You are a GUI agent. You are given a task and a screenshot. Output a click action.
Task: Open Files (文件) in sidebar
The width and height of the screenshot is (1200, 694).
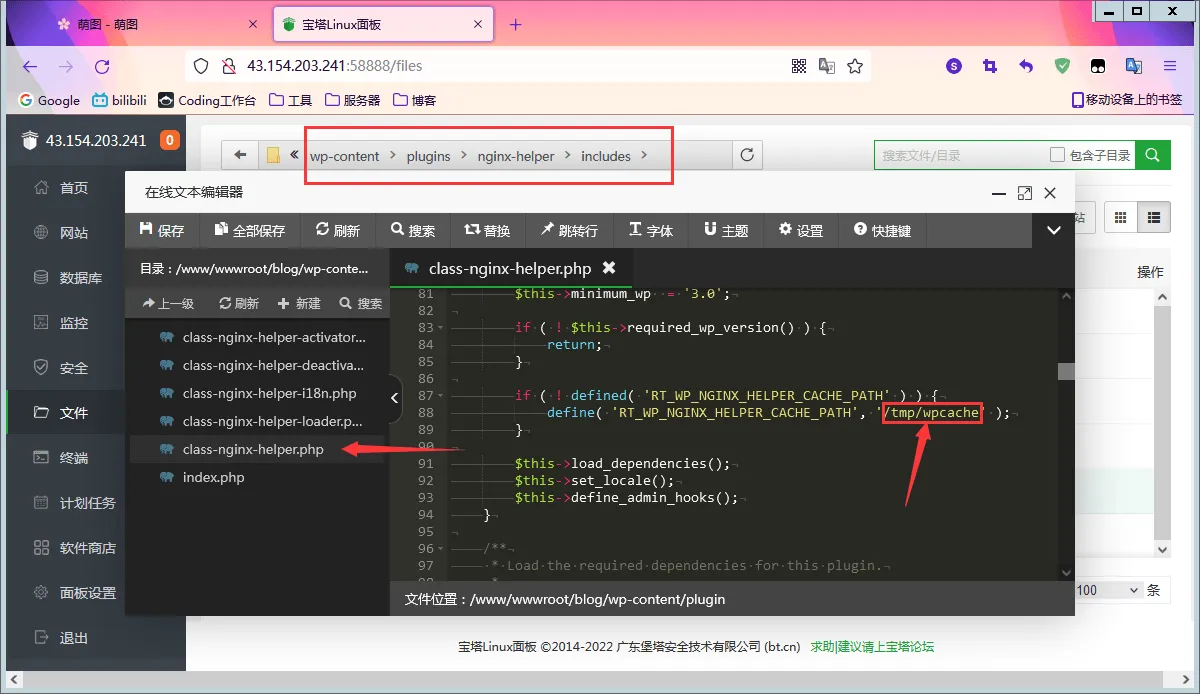61,412
